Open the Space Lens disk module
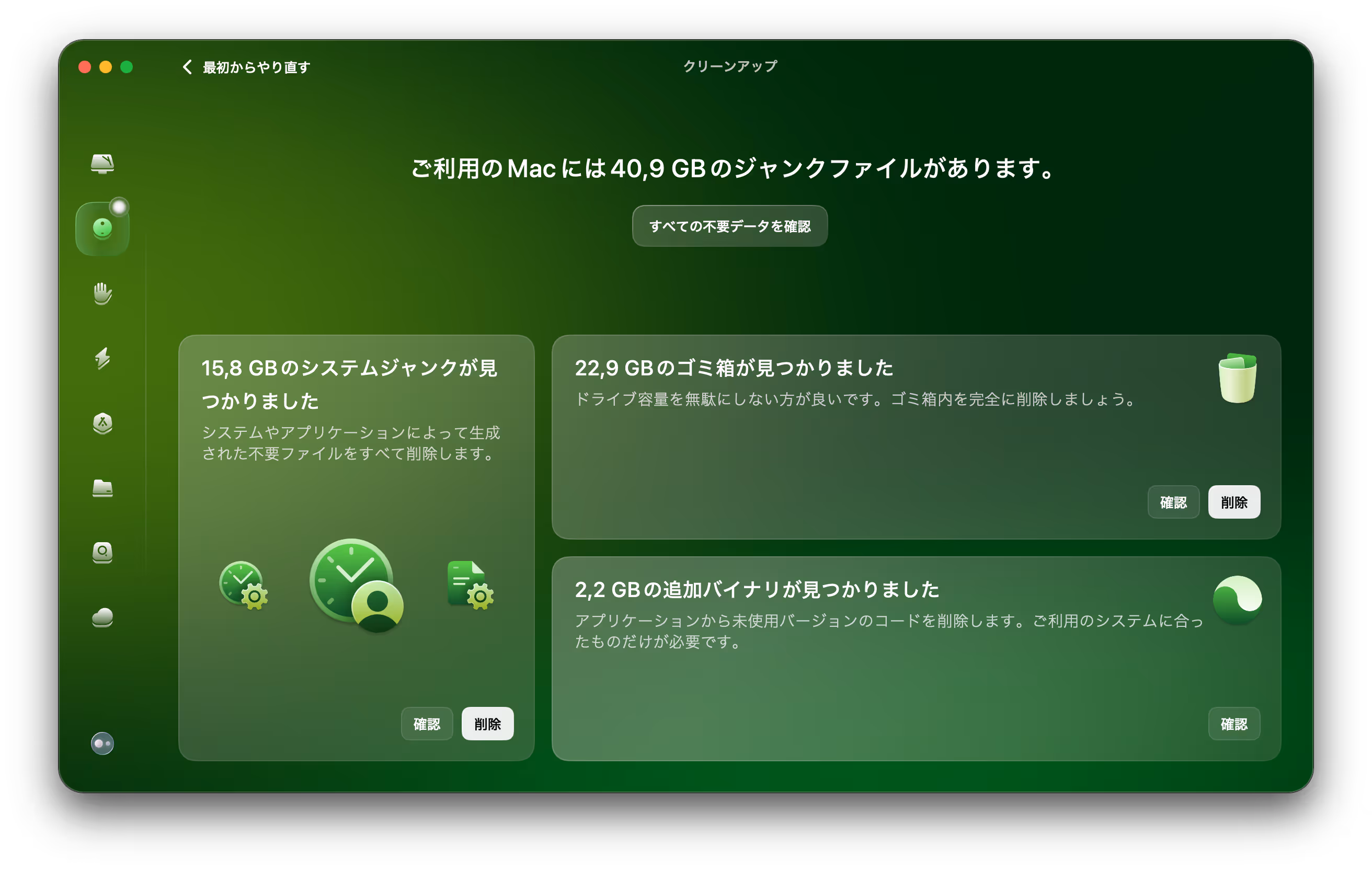The height and width of the screenshot is (870, 1372). pyautogui.click(x=102, y=552)
